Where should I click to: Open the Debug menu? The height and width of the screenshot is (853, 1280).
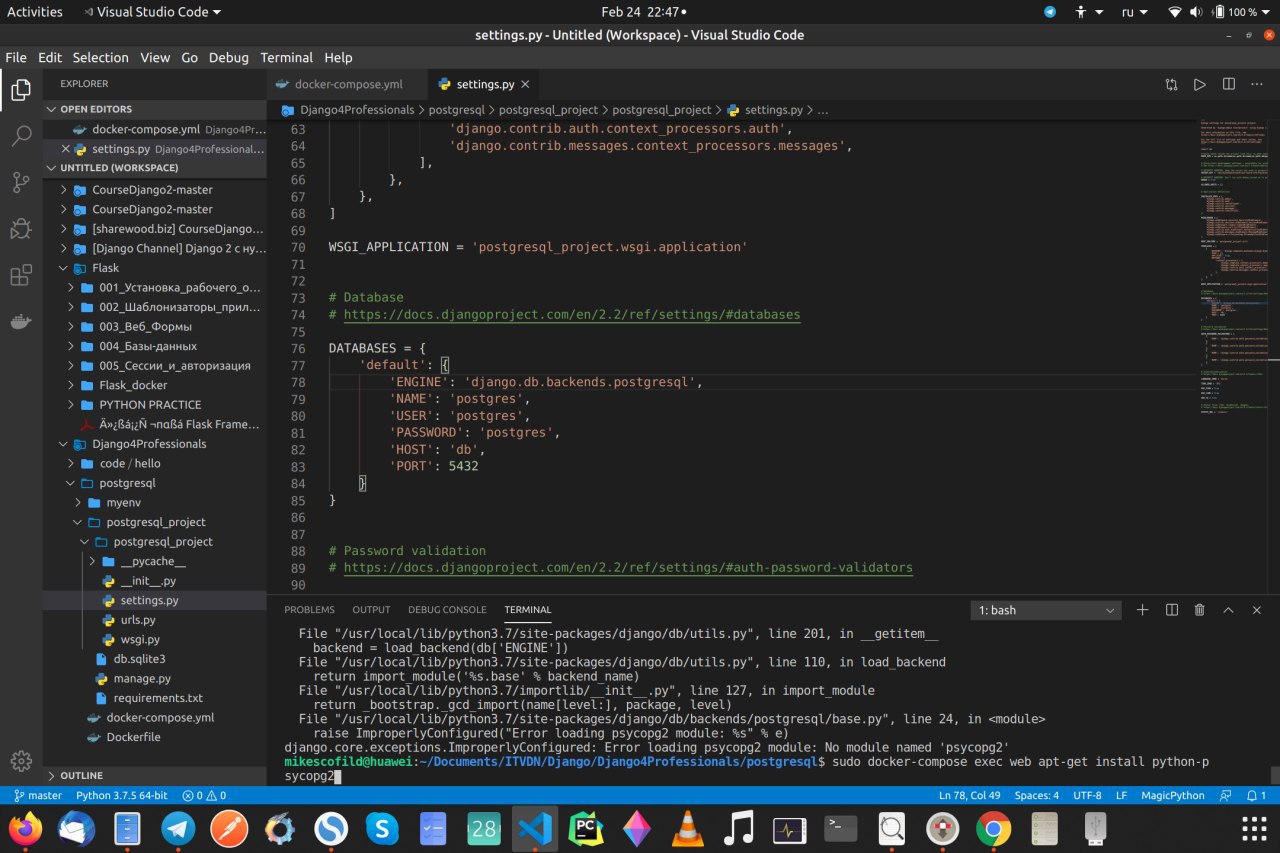point(229,58)
